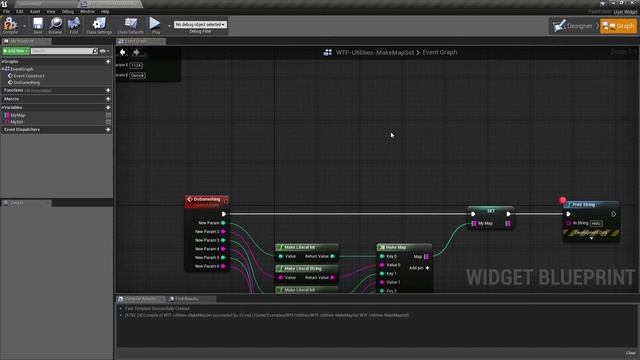640x360 pixels.
Task: Click New Param 2 output pin
Action: tap(223, 231)
